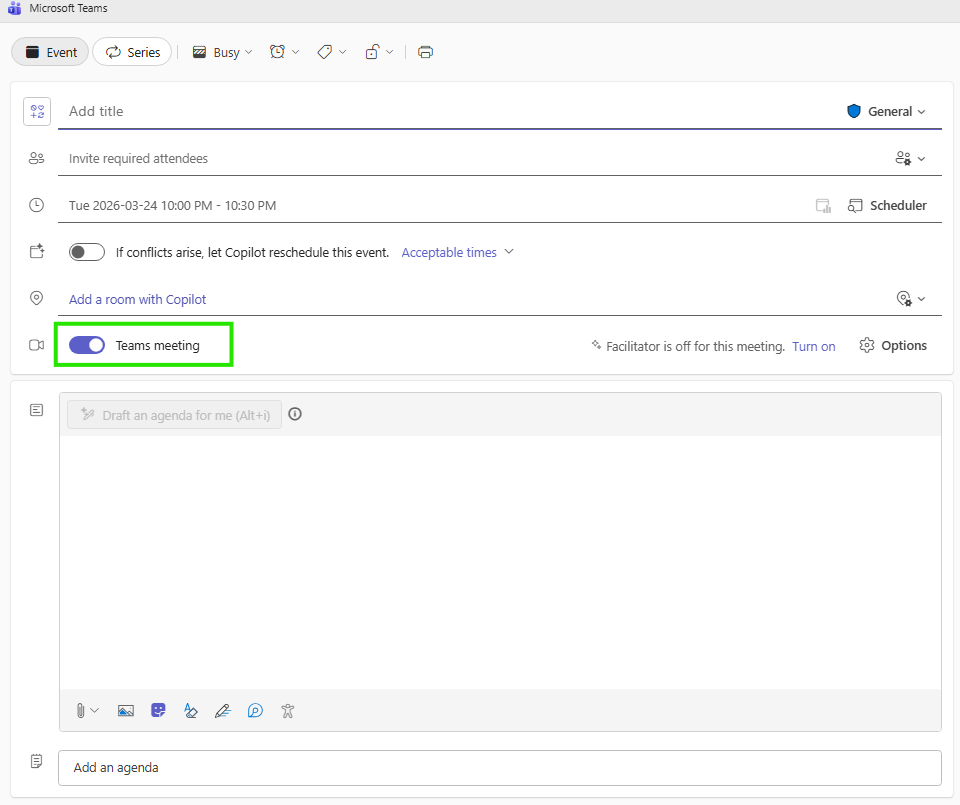Turn off the Teams meeting toggle
Screen dimensions: 960x805
point(87,345)
